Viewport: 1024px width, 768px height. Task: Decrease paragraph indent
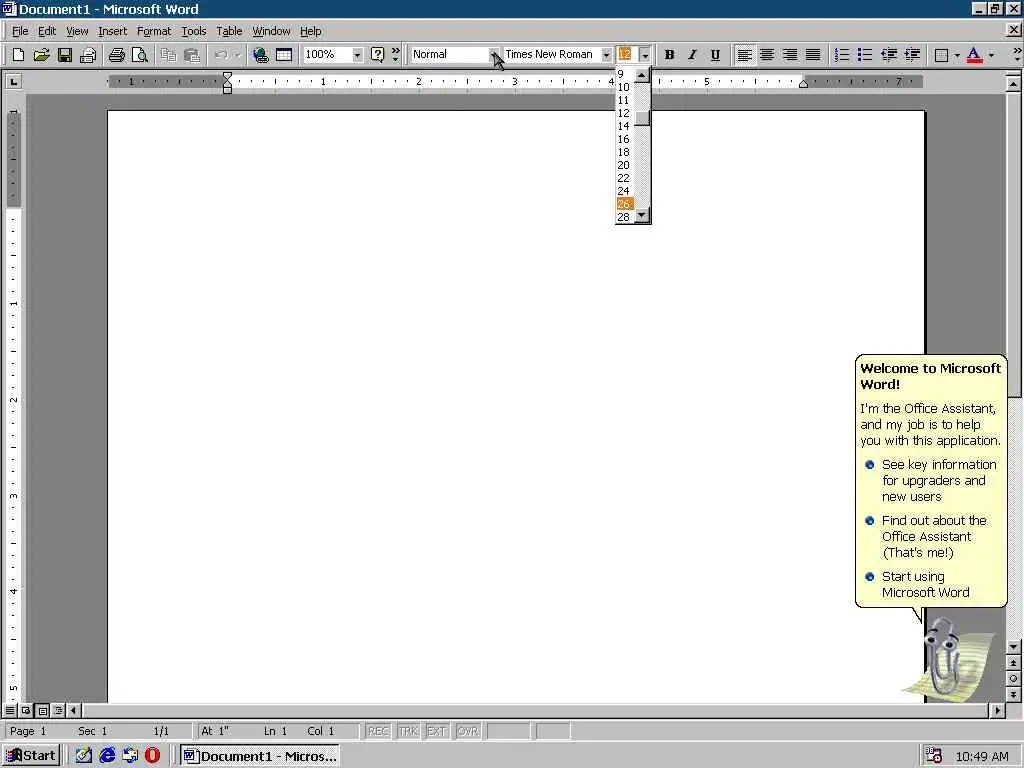[x=888, y=55]
